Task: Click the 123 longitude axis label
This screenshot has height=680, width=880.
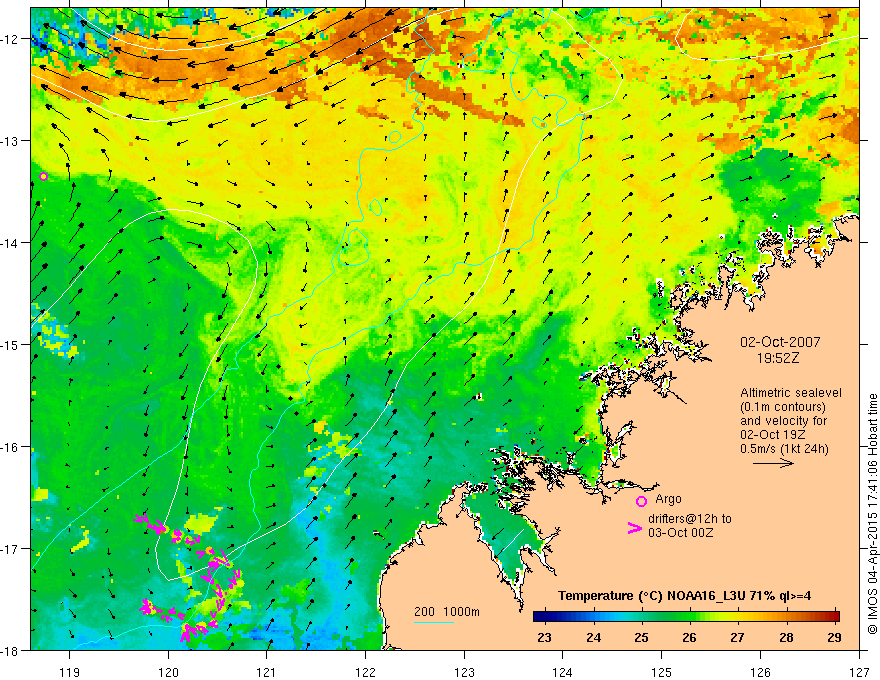Action: coord(464,672)
